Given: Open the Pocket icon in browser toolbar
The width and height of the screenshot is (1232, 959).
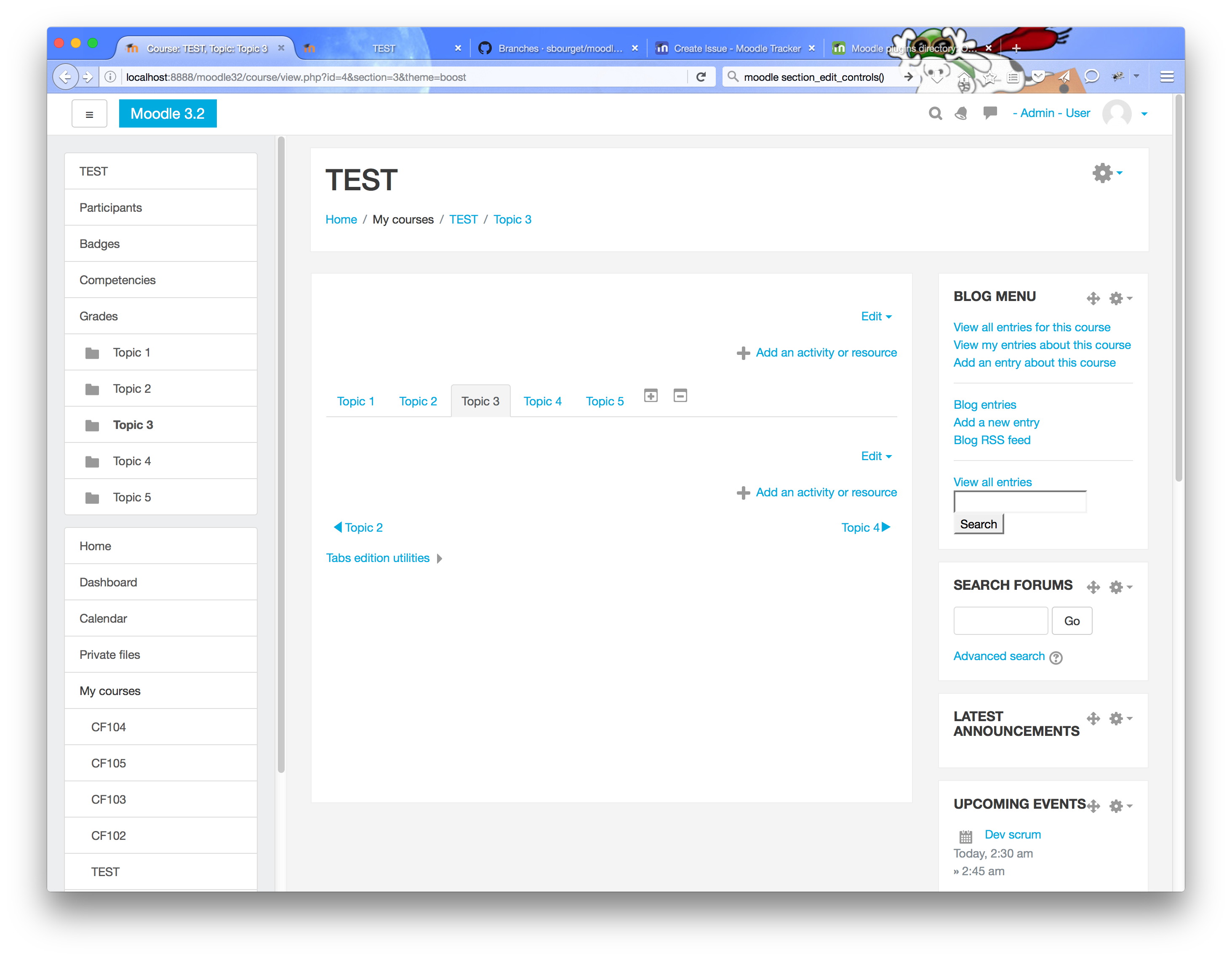Looking at the screenshot, I should 1038,77.
